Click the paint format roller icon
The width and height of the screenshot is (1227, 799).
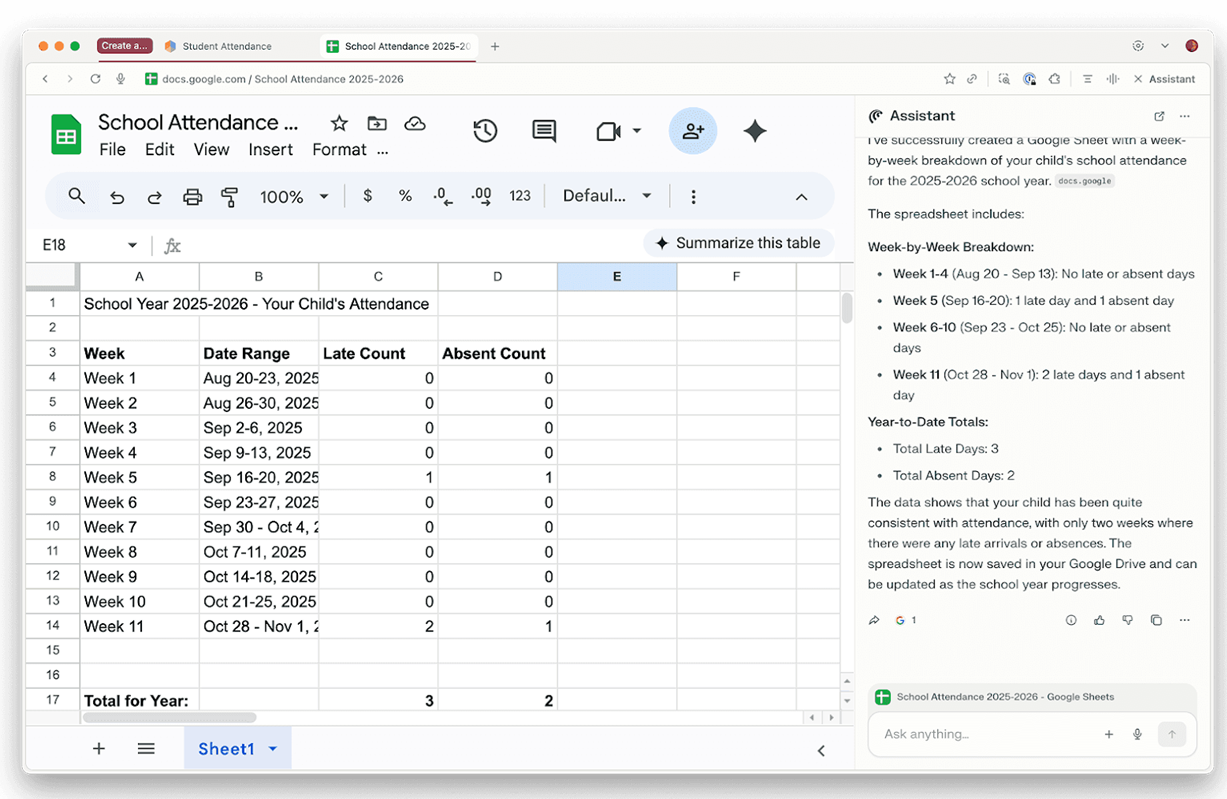click(229, 197)
